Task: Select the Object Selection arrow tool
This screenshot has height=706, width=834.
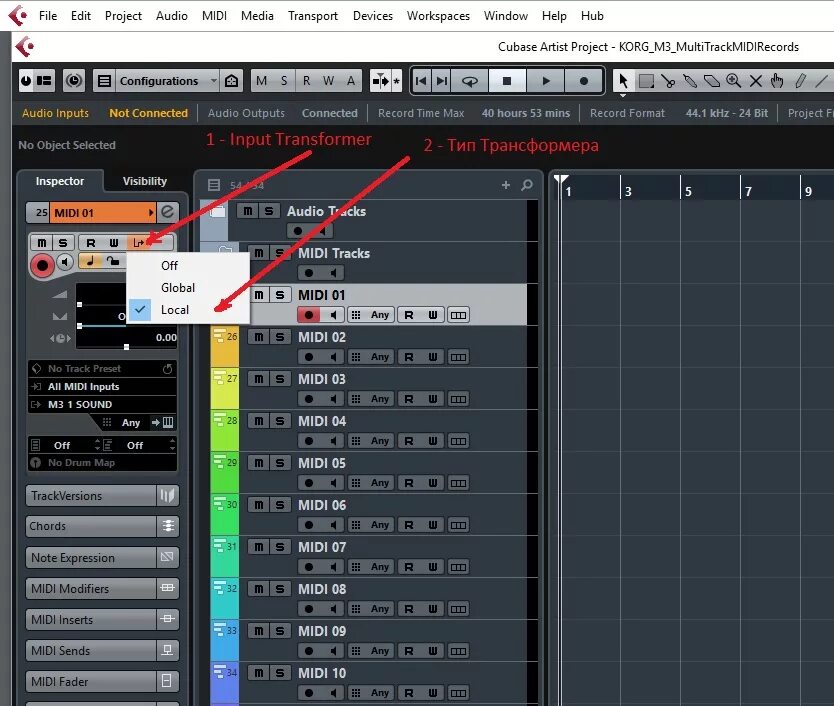Action: (x=623, y=81)
